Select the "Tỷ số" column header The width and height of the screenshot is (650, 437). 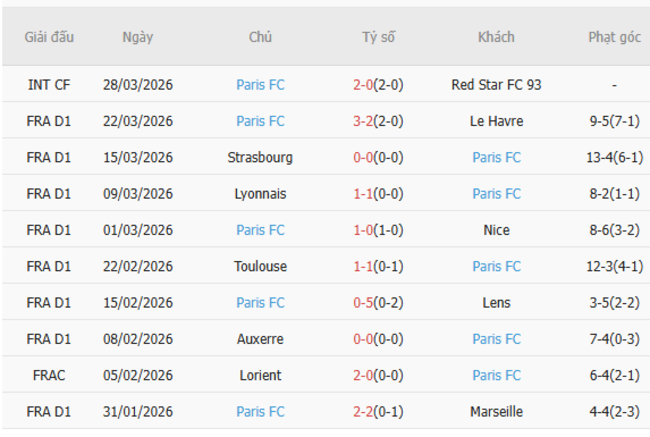click(x=378, y=37)
